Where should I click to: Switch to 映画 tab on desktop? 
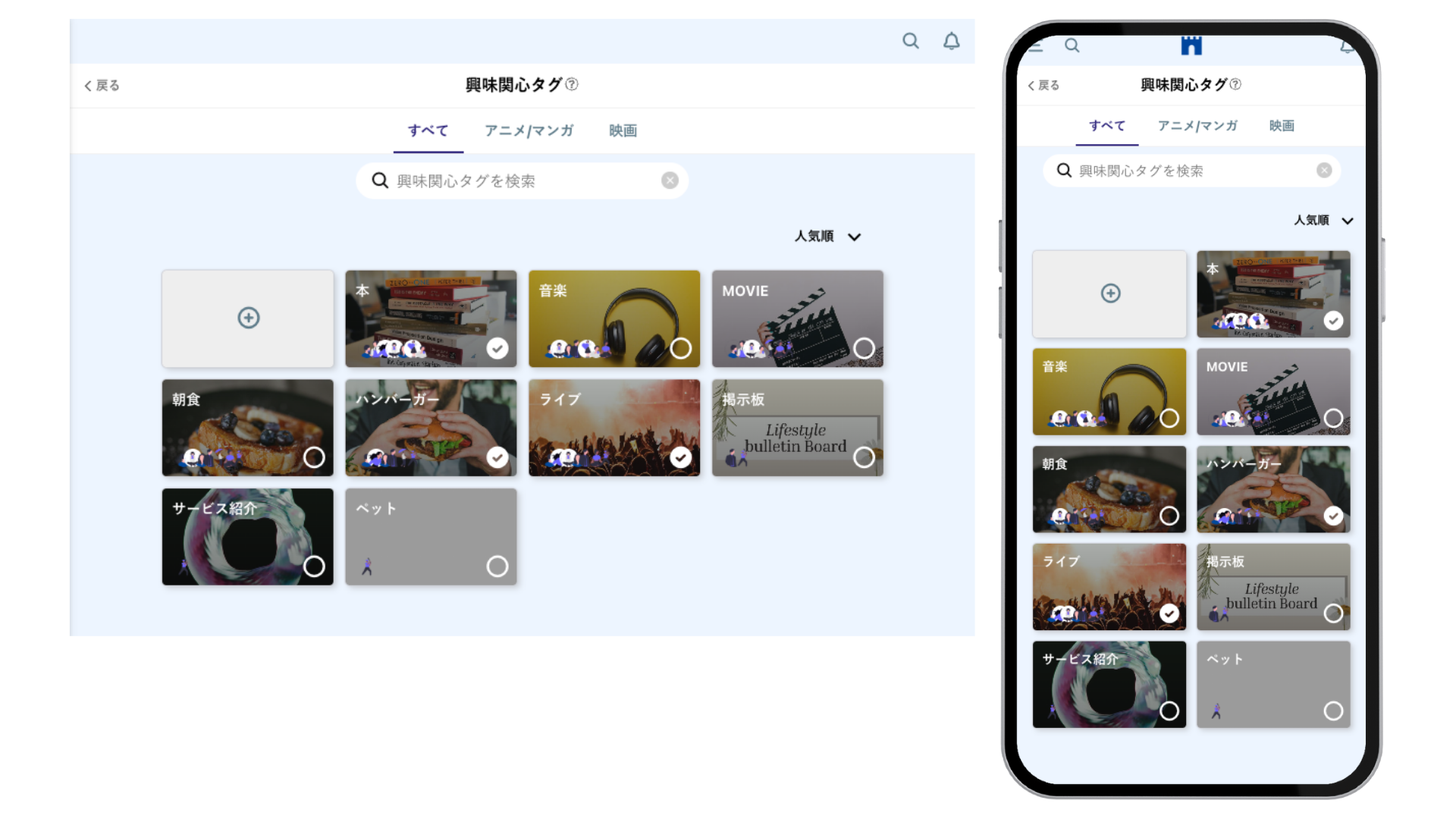623,130
